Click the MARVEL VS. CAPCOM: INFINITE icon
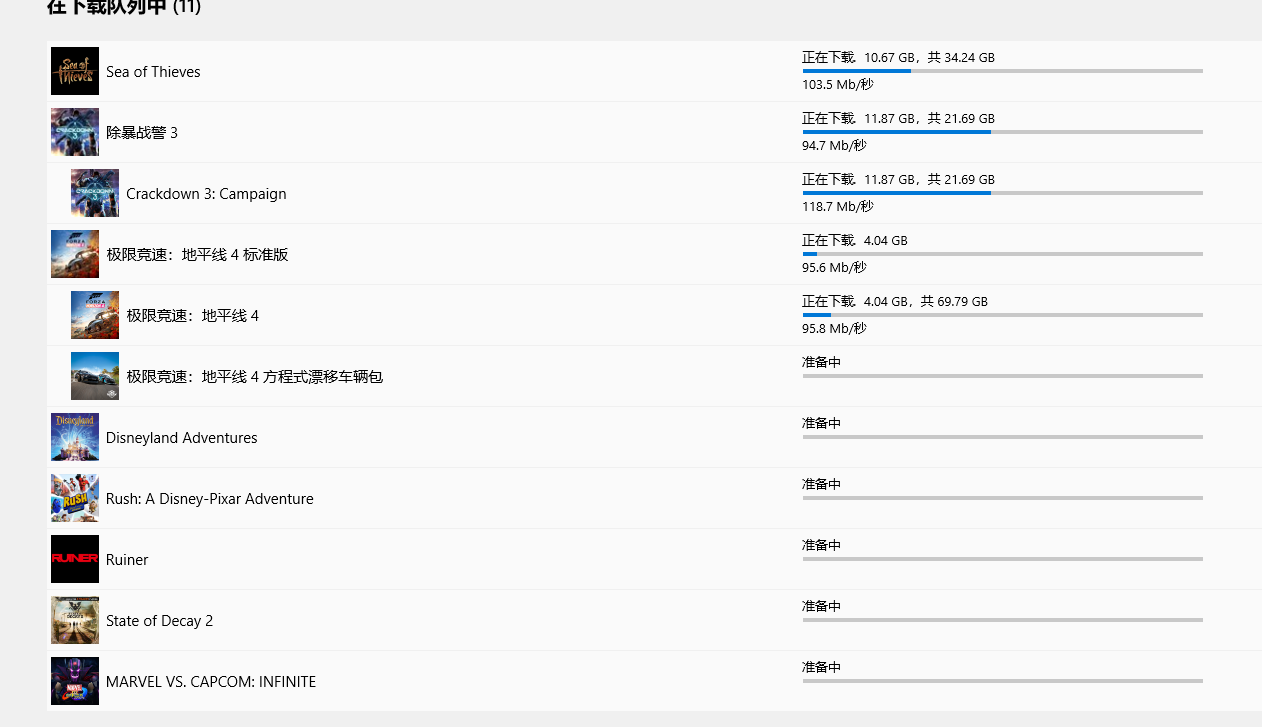This screenshot has height=727, width=1262. (74, 681)
